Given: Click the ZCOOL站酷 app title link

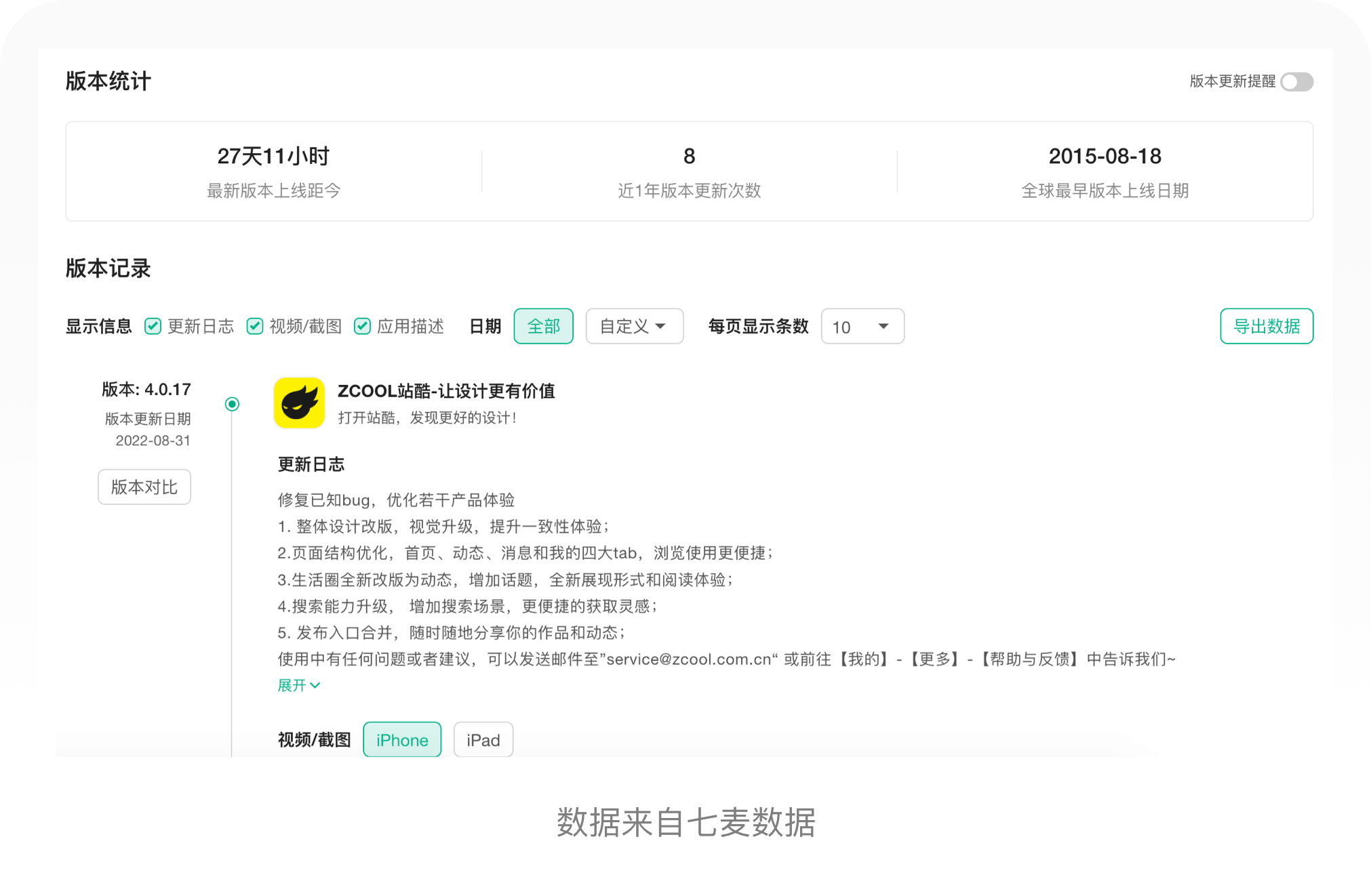Looking at the screenshot, I should point(446,391).
